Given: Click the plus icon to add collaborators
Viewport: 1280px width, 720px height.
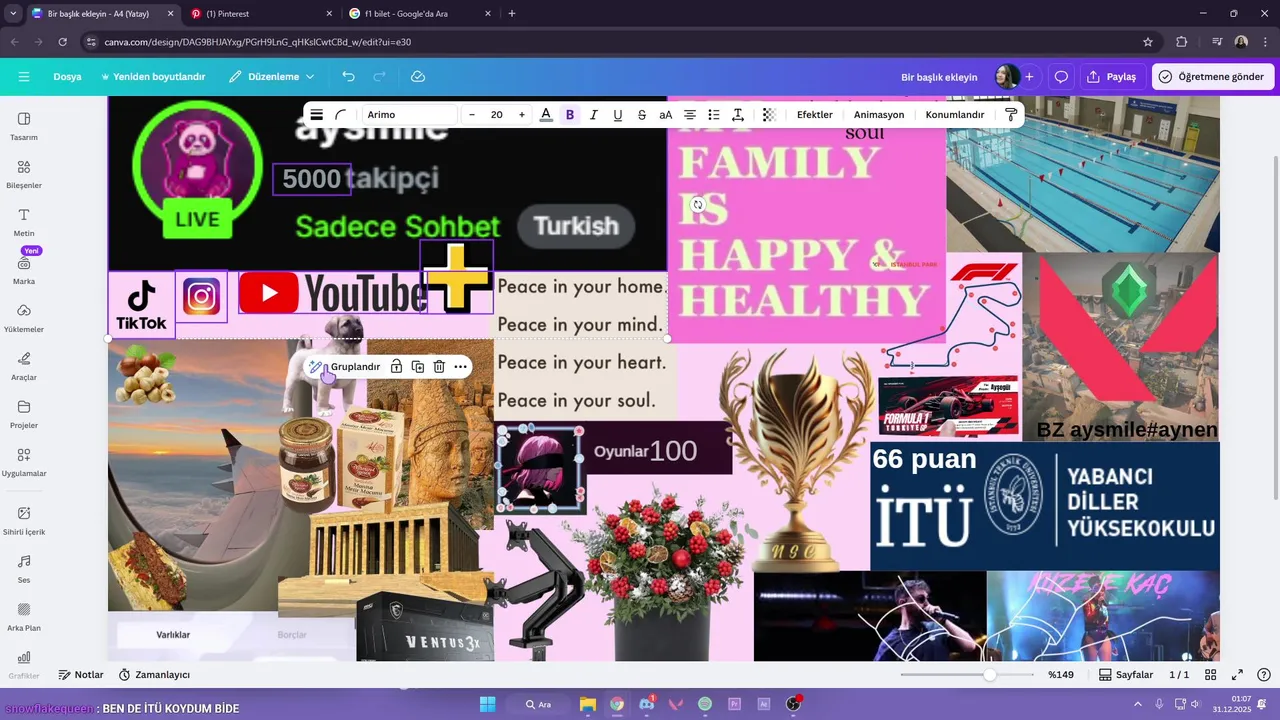Looking at the screenshot, I should click(x=1029, y=77).
